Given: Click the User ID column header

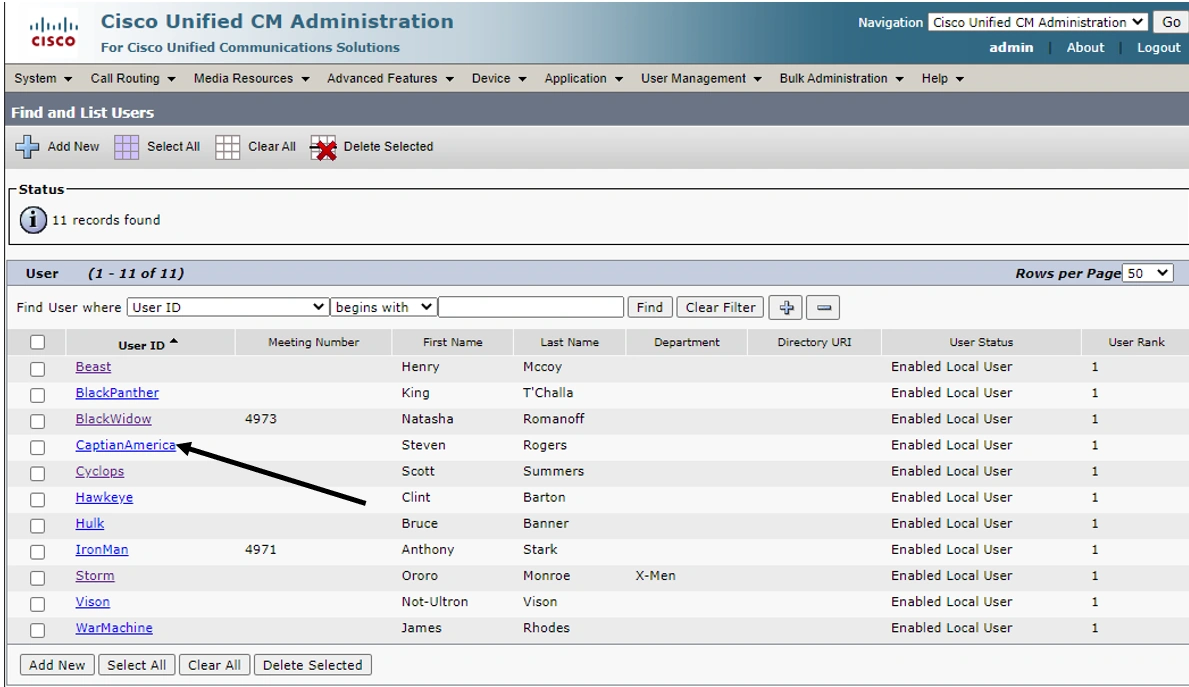Looking at the screenshot, I should [141, 345].
